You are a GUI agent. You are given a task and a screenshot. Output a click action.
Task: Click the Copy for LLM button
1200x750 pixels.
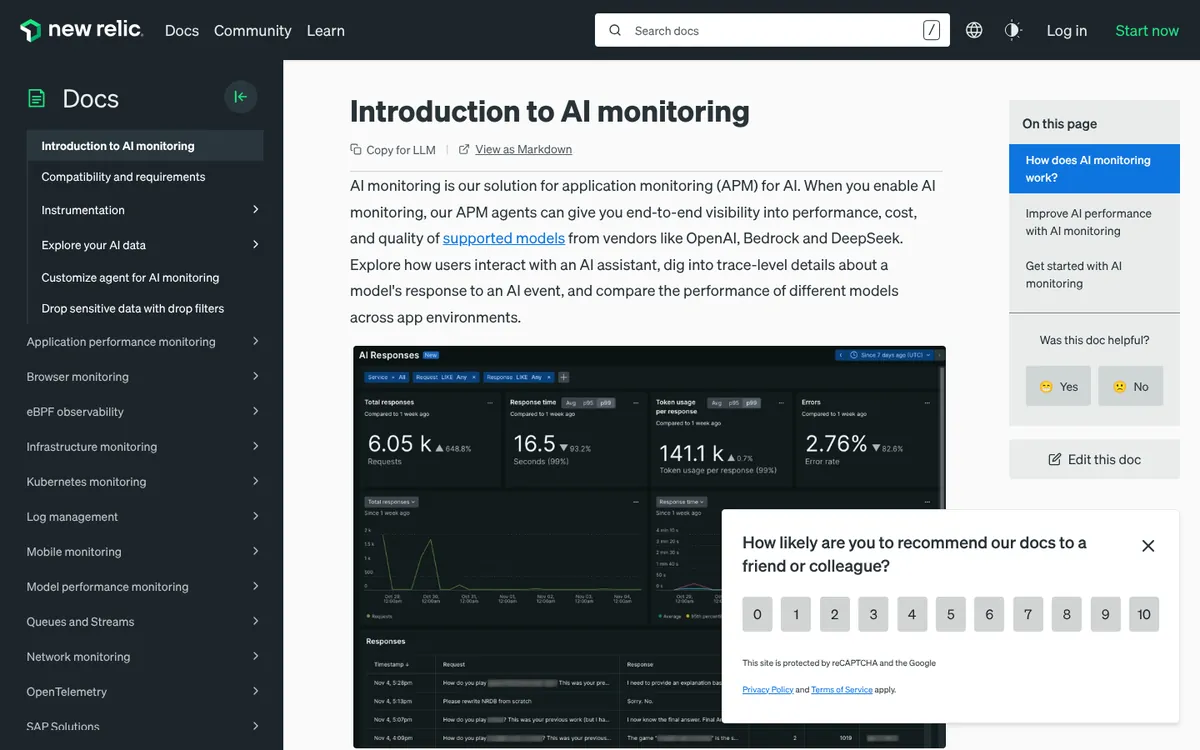coord(393,150)
